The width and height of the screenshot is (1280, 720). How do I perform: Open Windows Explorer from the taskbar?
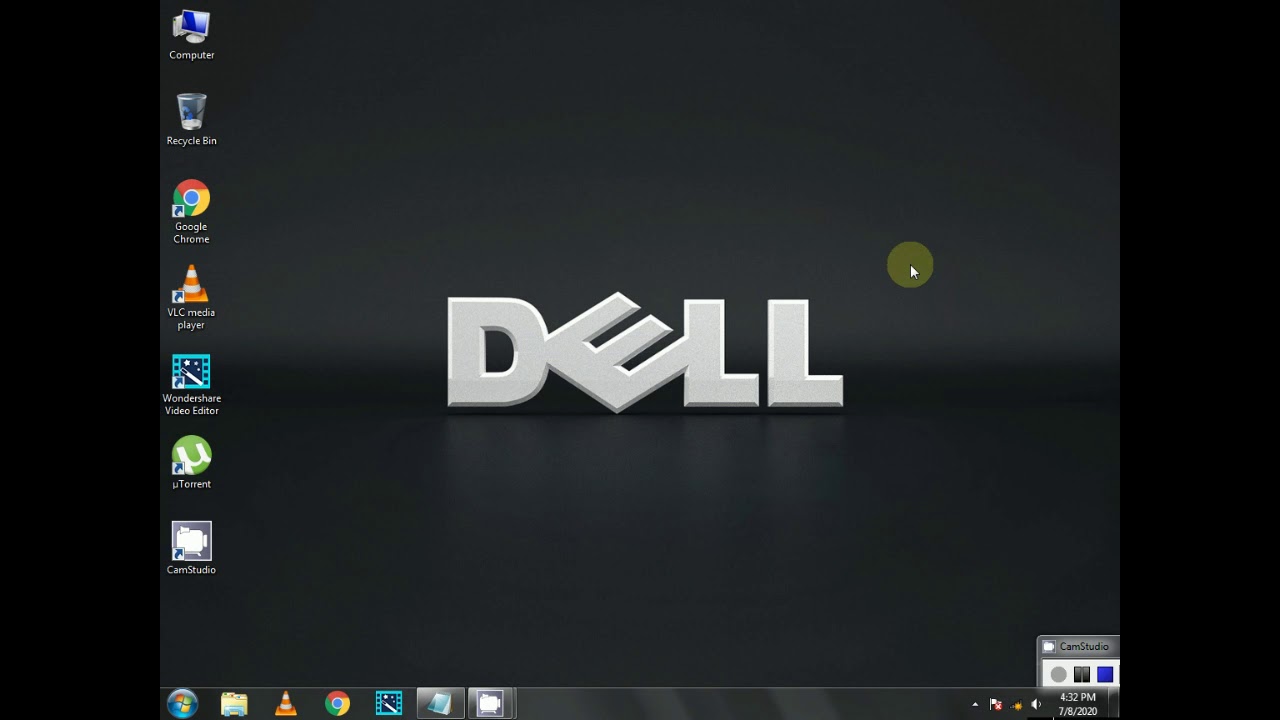click(234, 704)
